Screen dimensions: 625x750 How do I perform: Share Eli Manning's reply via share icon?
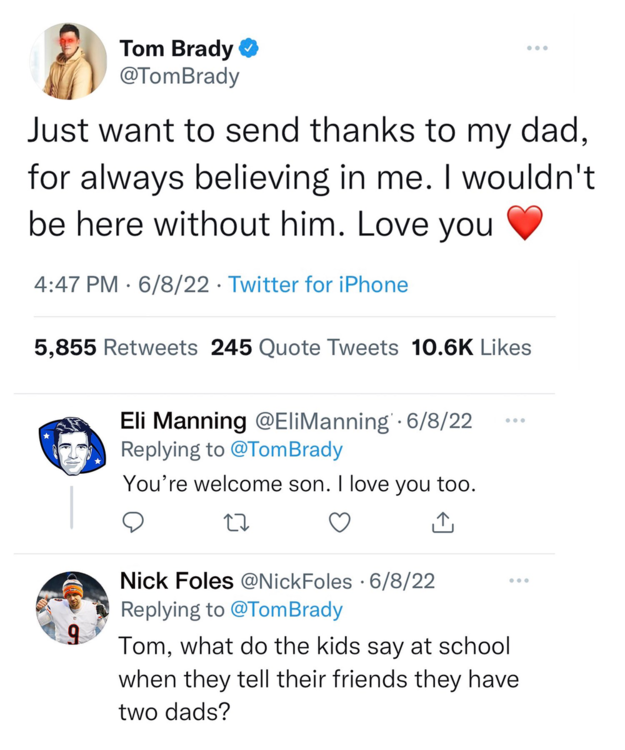coord(445,521)
